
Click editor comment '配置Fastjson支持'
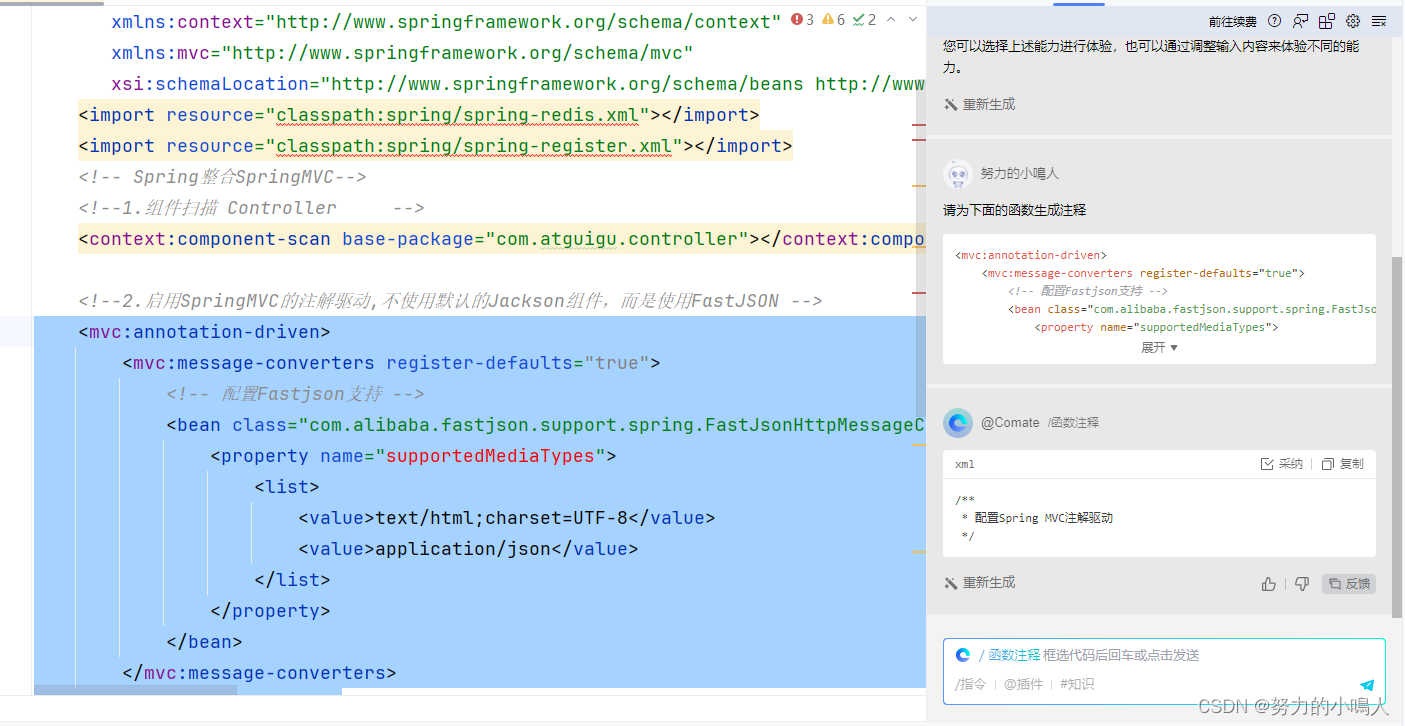point(295,394)
